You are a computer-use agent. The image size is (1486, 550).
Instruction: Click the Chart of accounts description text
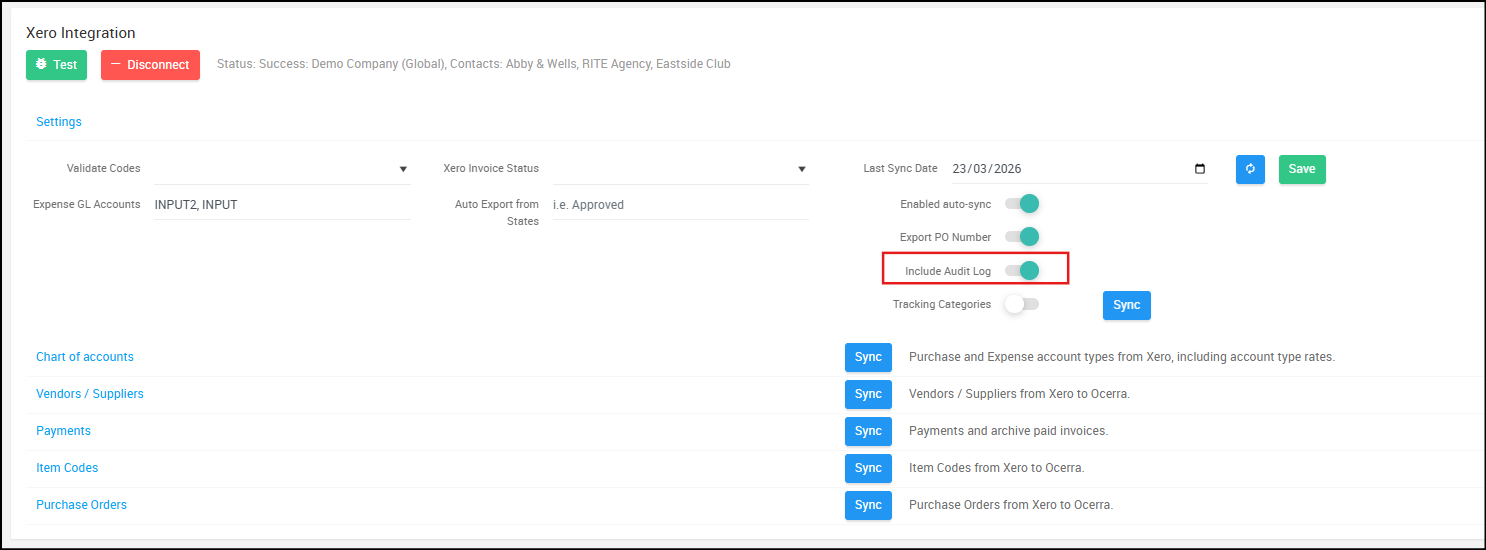click(x=1122, y=357)
